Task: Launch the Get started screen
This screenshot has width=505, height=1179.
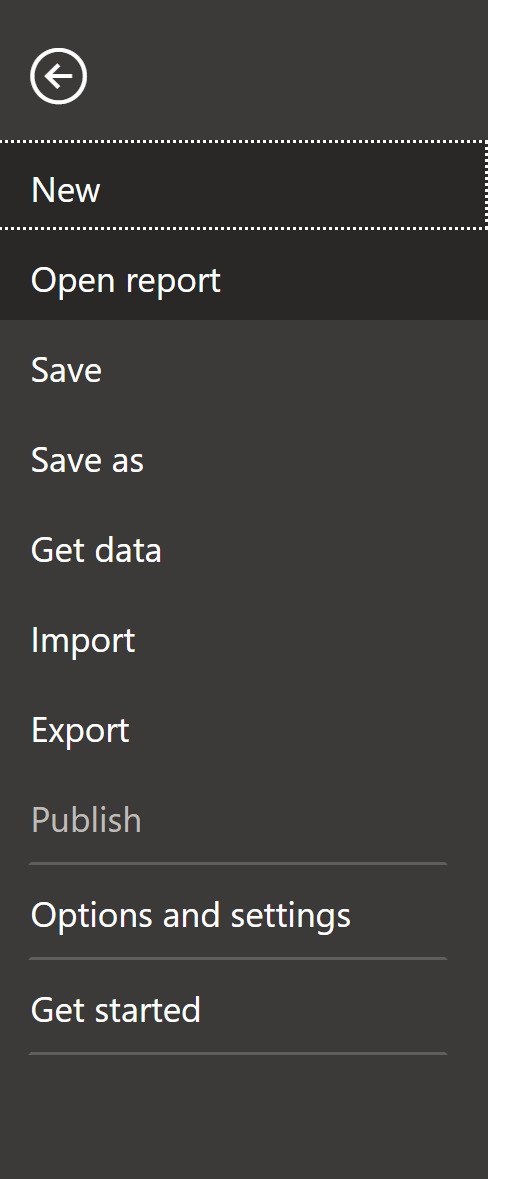Action: pos(243,1009)
